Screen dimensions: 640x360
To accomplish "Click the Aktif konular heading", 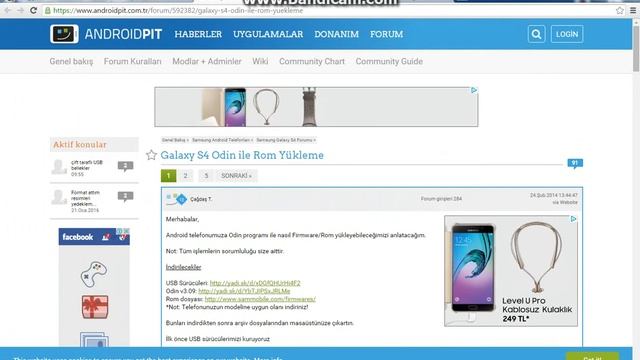I will (x=80, y=144).
